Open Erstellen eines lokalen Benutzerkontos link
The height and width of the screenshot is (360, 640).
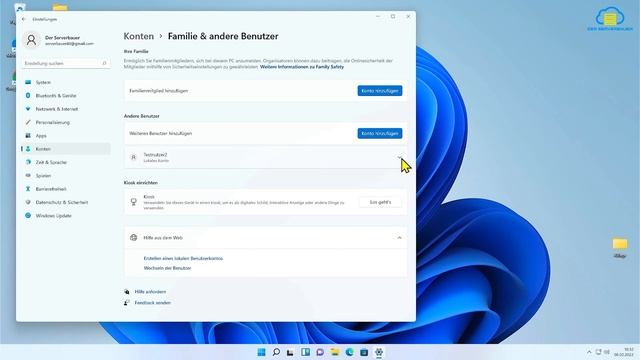(183, 258)
